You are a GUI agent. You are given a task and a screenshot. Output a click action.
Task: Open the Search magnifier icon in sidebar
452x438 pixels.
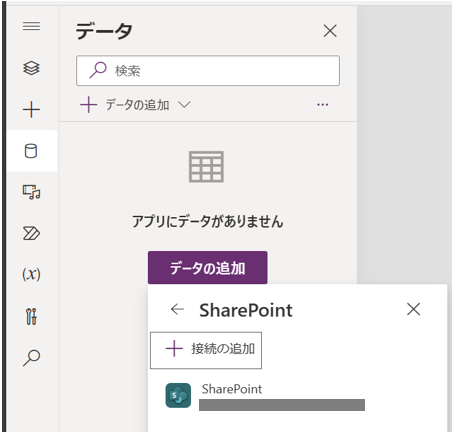tap(31, 358)
